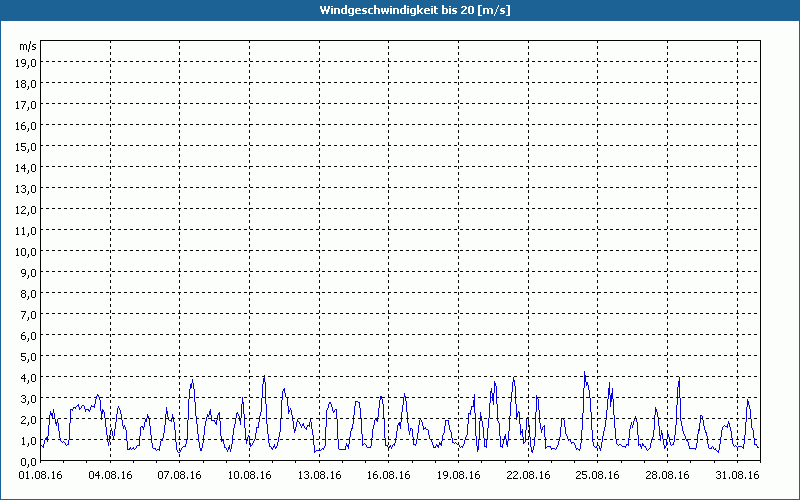800x500 pixels.
Task: Select the '16,0' y-axis label
Action: coord(26,126)
